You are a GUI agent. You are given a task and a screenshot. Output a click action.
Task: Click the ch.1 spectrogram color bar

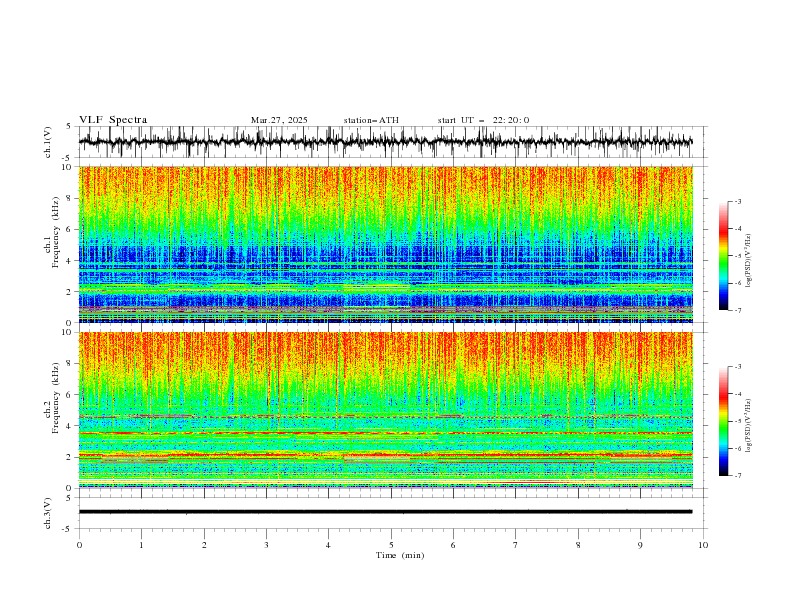point(723,255)
